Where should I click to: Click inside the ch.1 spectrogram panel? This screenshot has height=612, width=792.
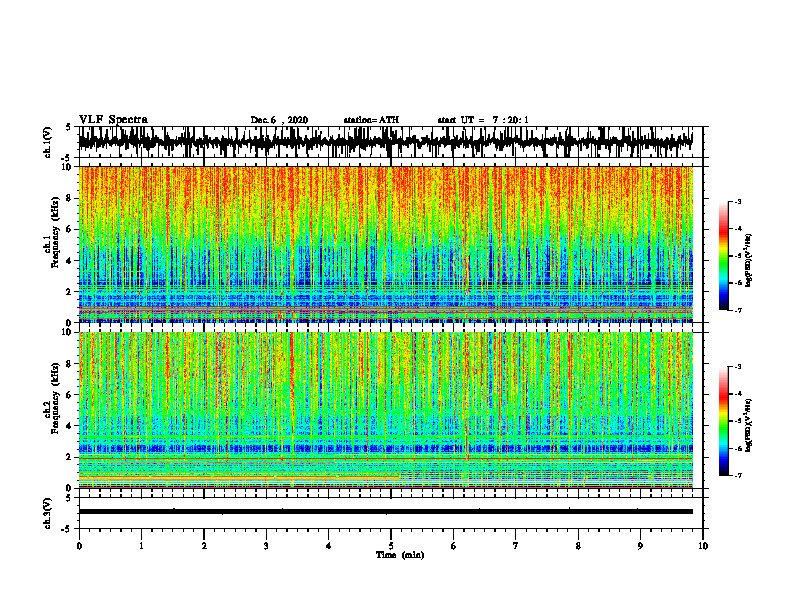pyautogui.click(x=385, y=244)
